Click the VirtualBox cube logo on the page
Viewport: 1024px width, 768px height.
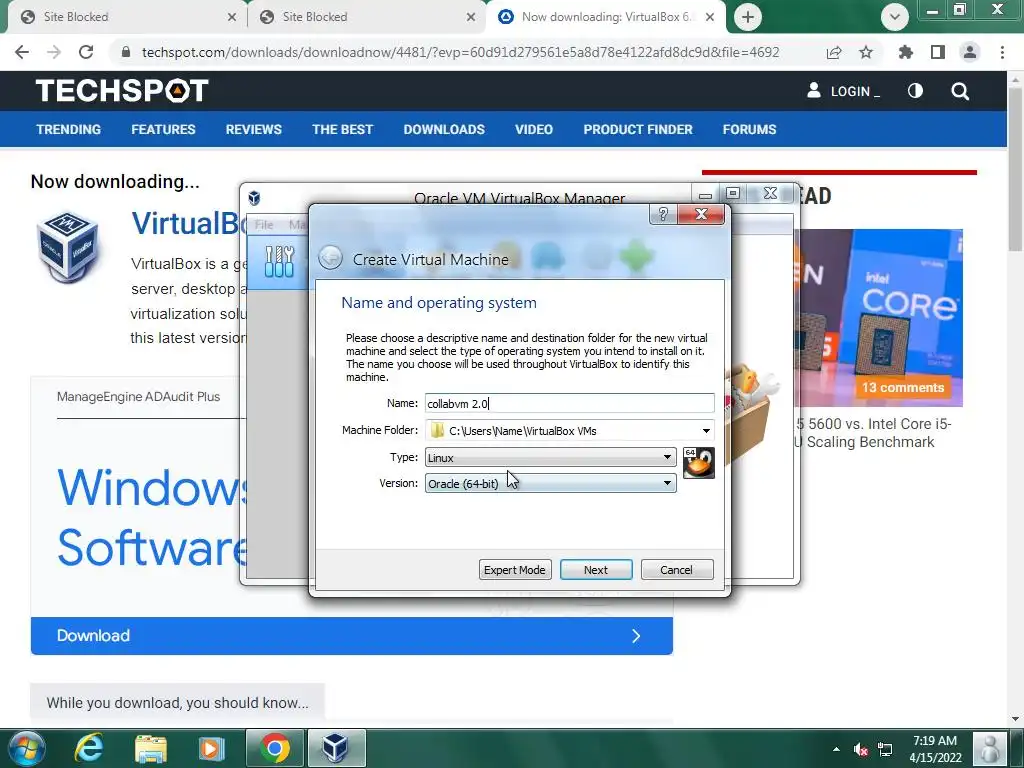point(67,247)
